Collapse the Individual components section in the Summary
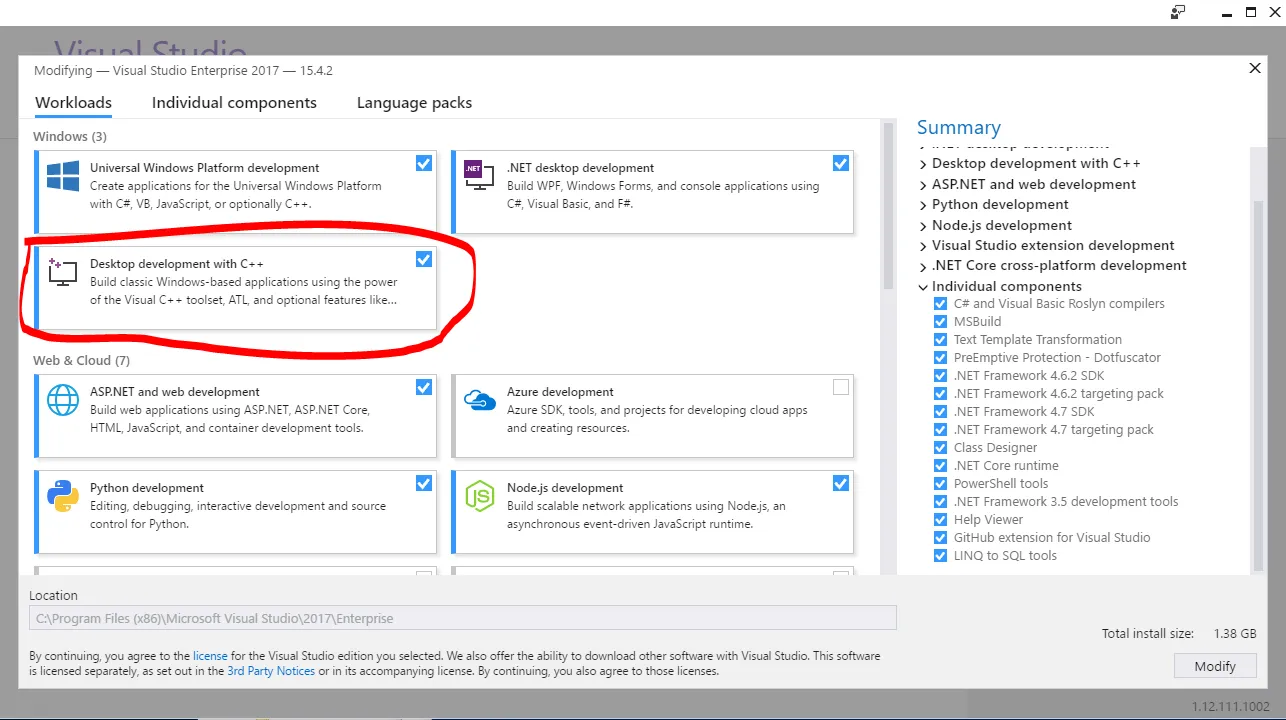Screen dimensions: 1286x720 923,287
